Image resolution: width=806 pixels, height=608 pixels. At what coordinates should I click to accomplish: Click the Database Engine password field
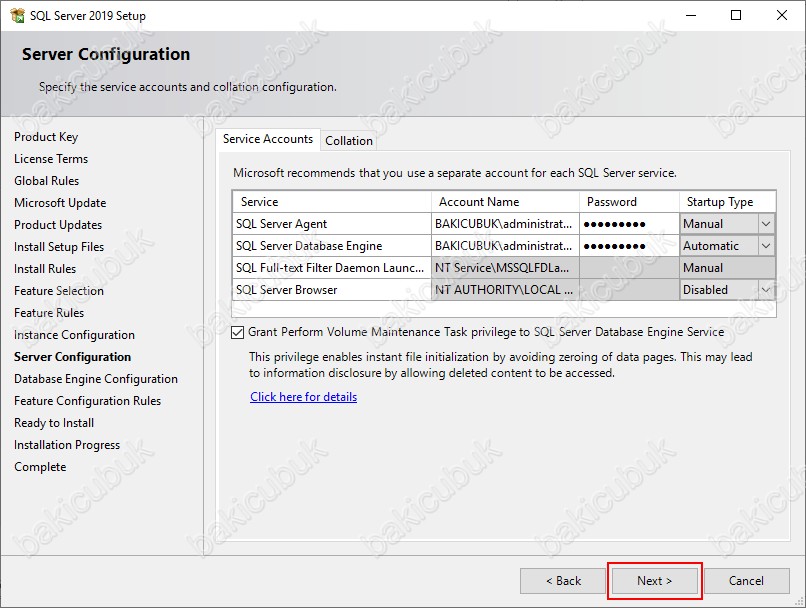pos(628,246)
